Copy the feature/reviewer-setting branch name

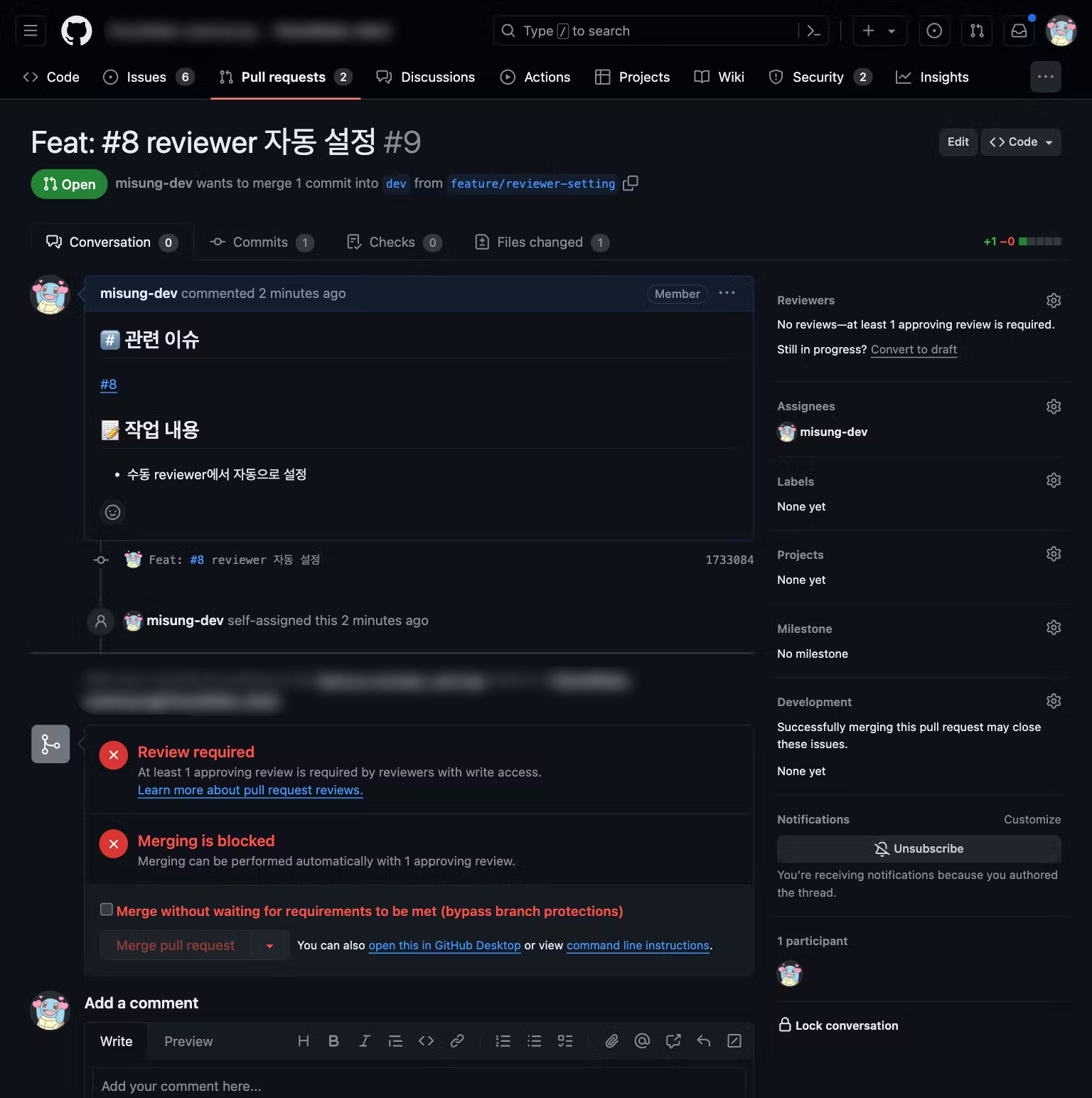631,183
